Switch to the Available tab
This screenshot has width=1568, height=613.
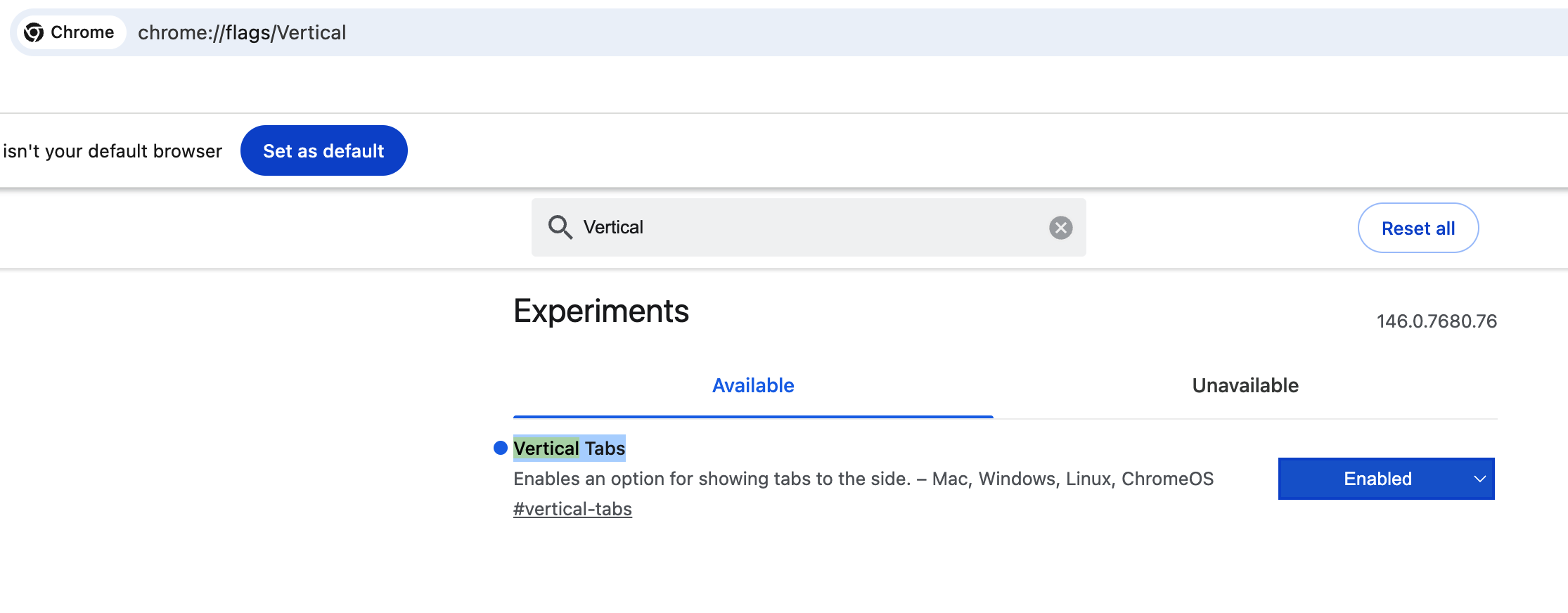752,385
